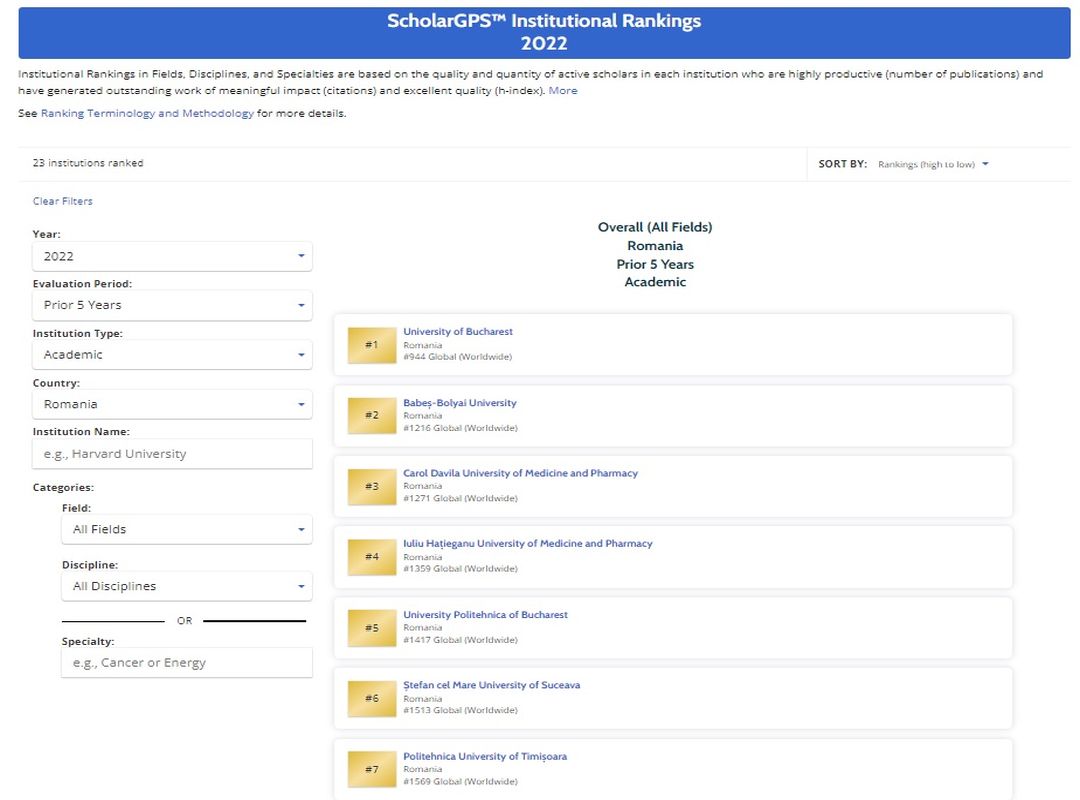Open the Institution Type dropdown
Screen dimensions: 1080x800
[172, 355]
